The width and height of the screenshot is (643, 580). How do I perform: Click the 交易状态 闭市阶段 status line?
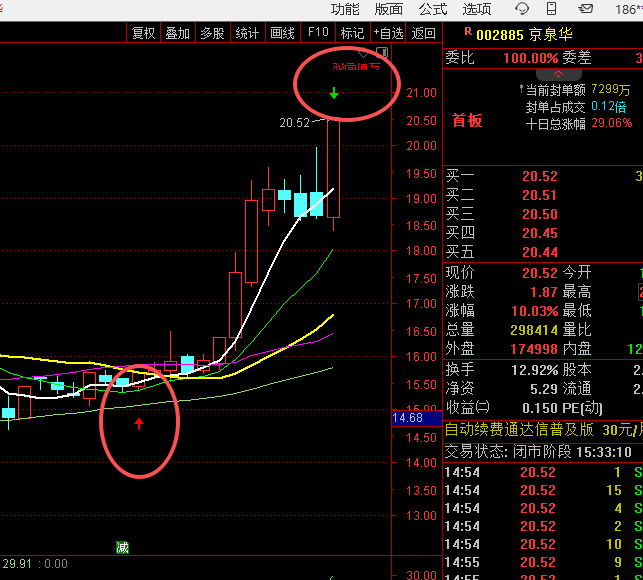[538, 452]
